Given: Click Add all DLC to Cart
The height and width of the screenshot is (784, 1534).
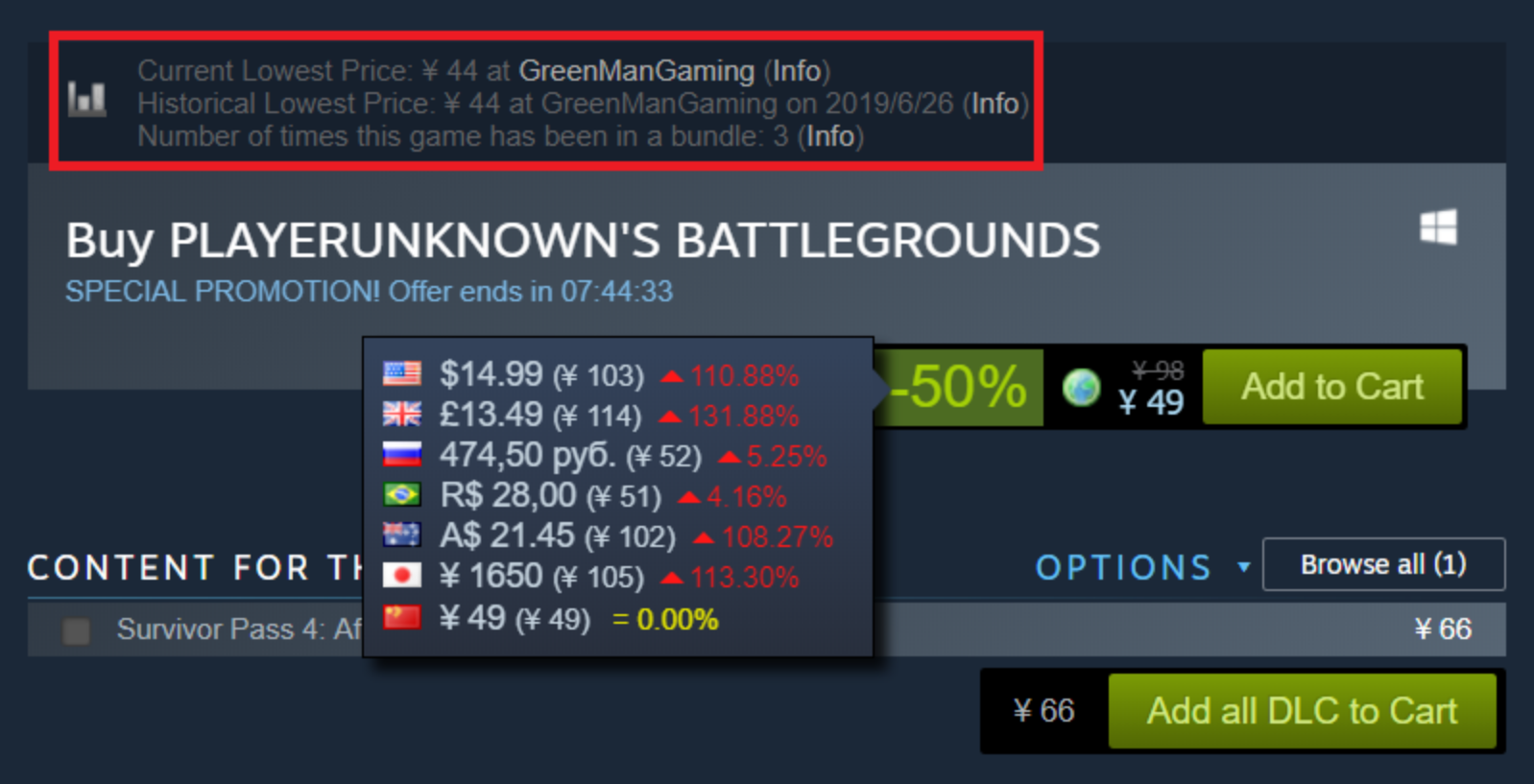Looking at the screenshot, I should pyautogui.click(x=1302, y=711).
